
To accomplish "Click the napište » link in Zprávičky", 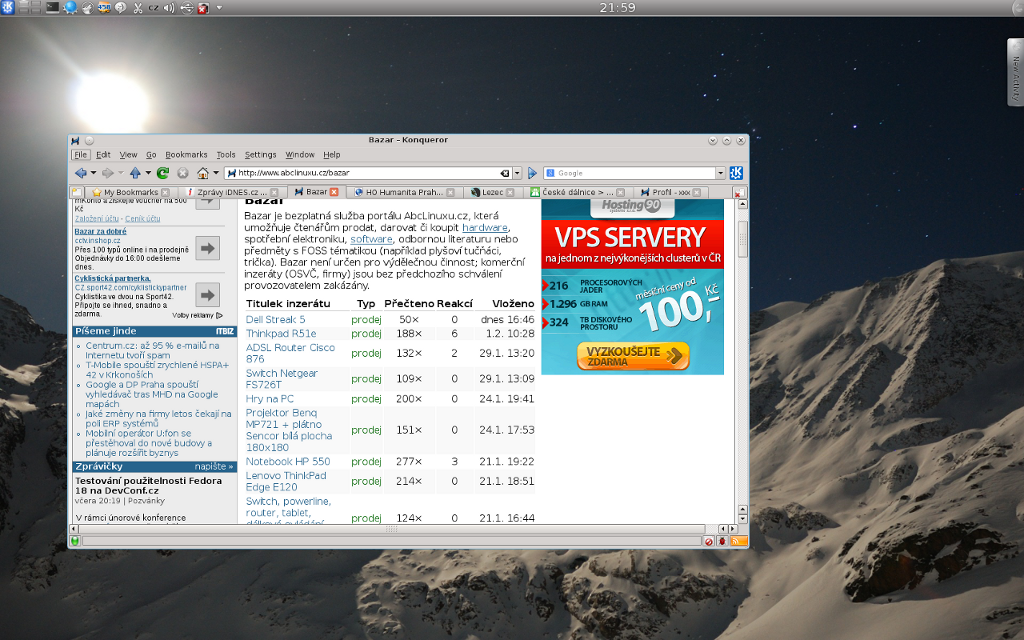I will tap(214, 467).
